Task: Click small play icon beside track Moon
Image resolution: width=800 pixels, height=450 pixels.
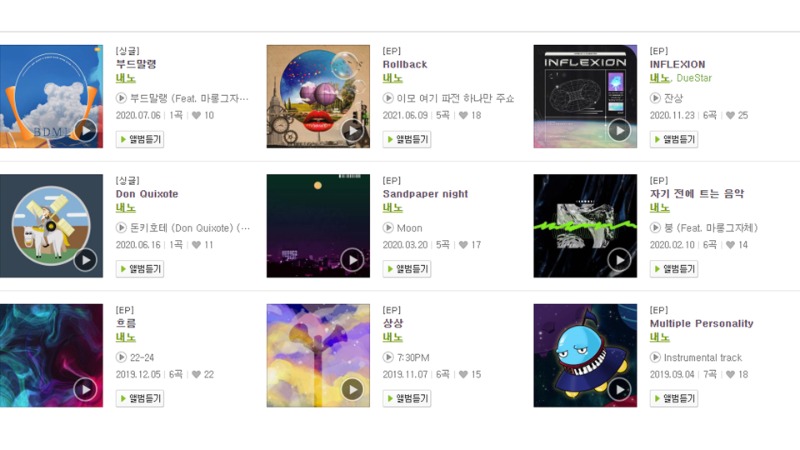Action: (388, 228)
